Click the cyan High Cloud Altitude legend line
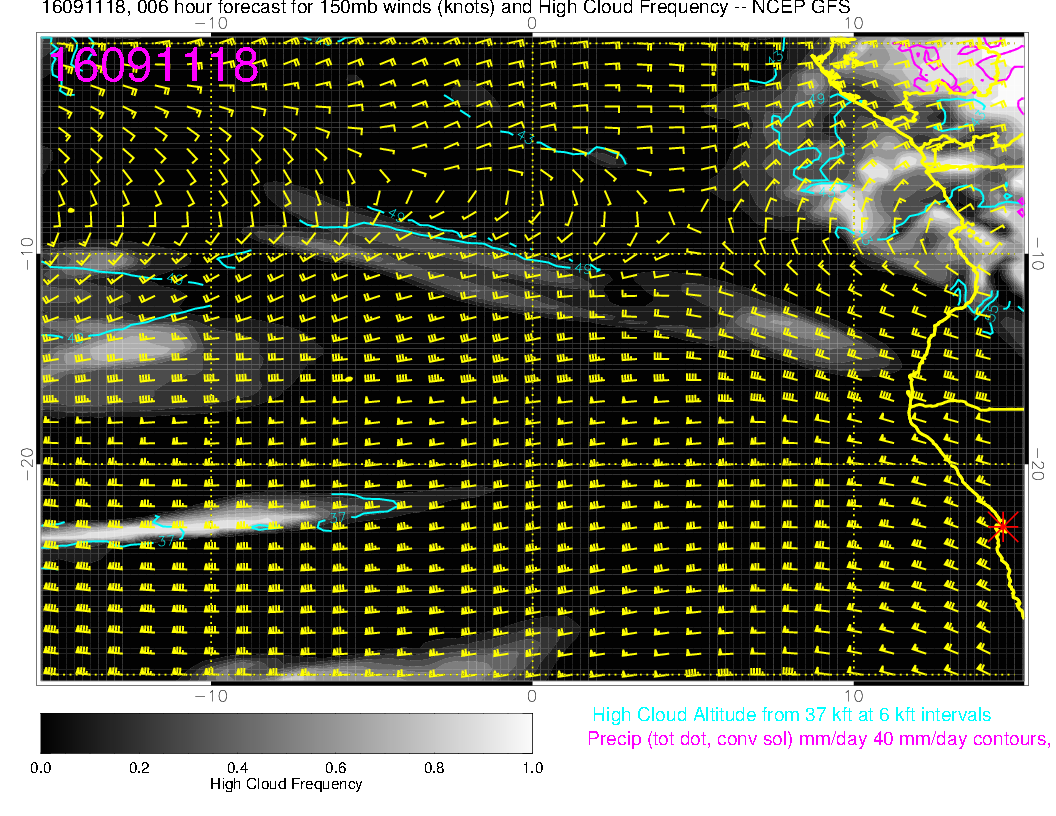This screenshot has width=1056, height=816. pyautogui.click(x=791, y=715)
